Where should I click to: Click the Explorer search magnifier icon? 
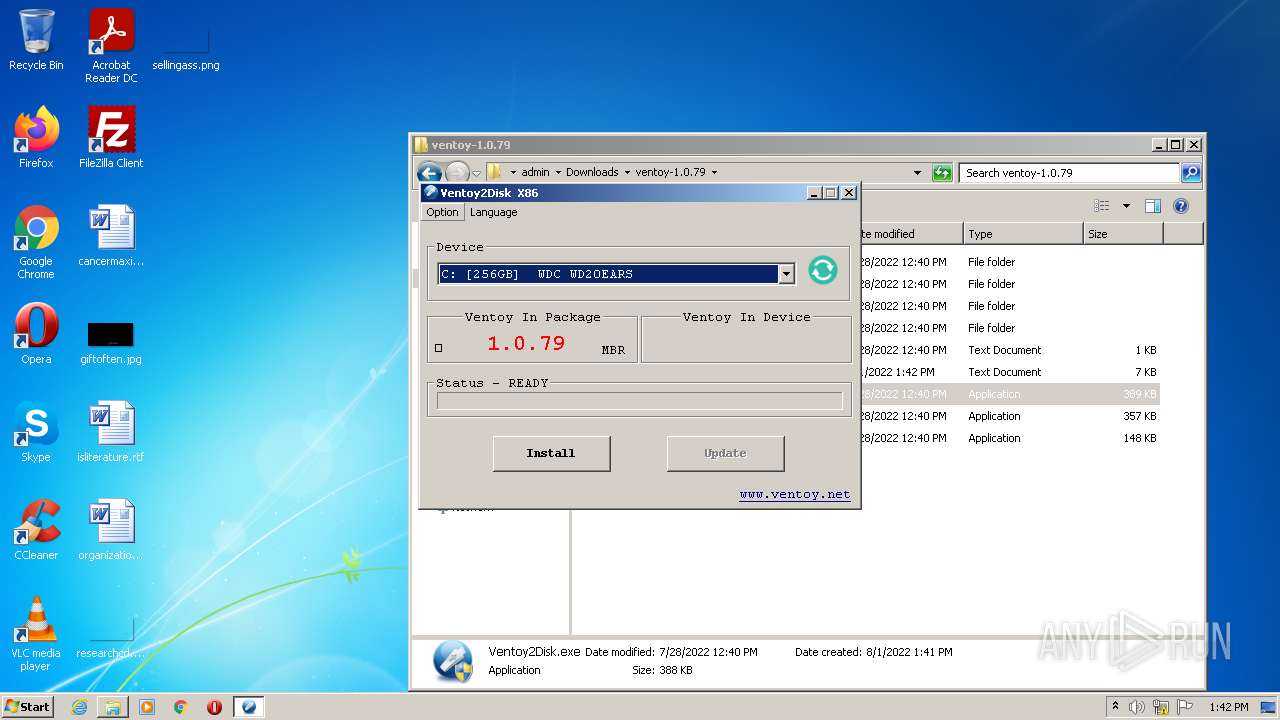click(1190, 173)
